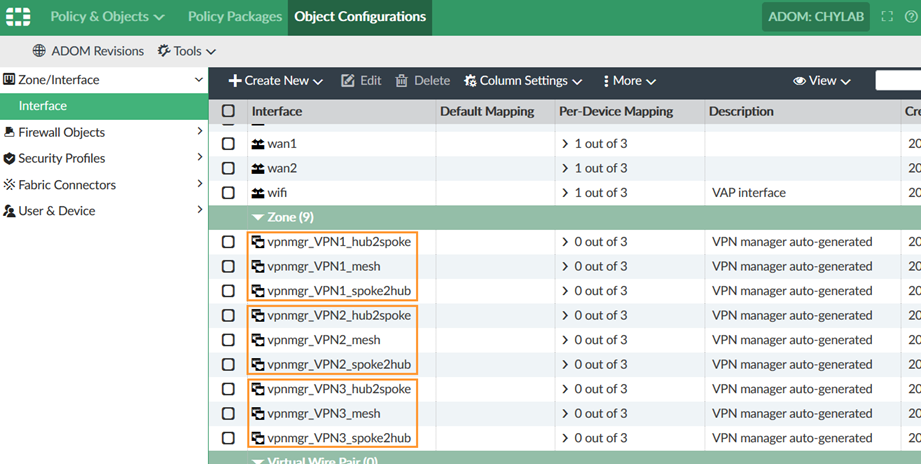Click the vpnmgr_VPN2_mesh zone icon
Screen dimensions: 921x464
click(258, 340)
